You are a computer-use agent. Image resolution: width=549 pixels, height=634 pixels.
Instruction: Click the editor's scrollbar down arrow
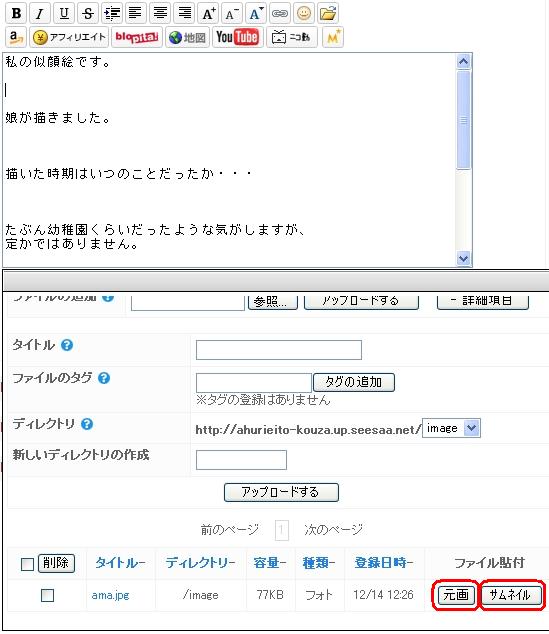pyautogui.click(x=463, y=258)
